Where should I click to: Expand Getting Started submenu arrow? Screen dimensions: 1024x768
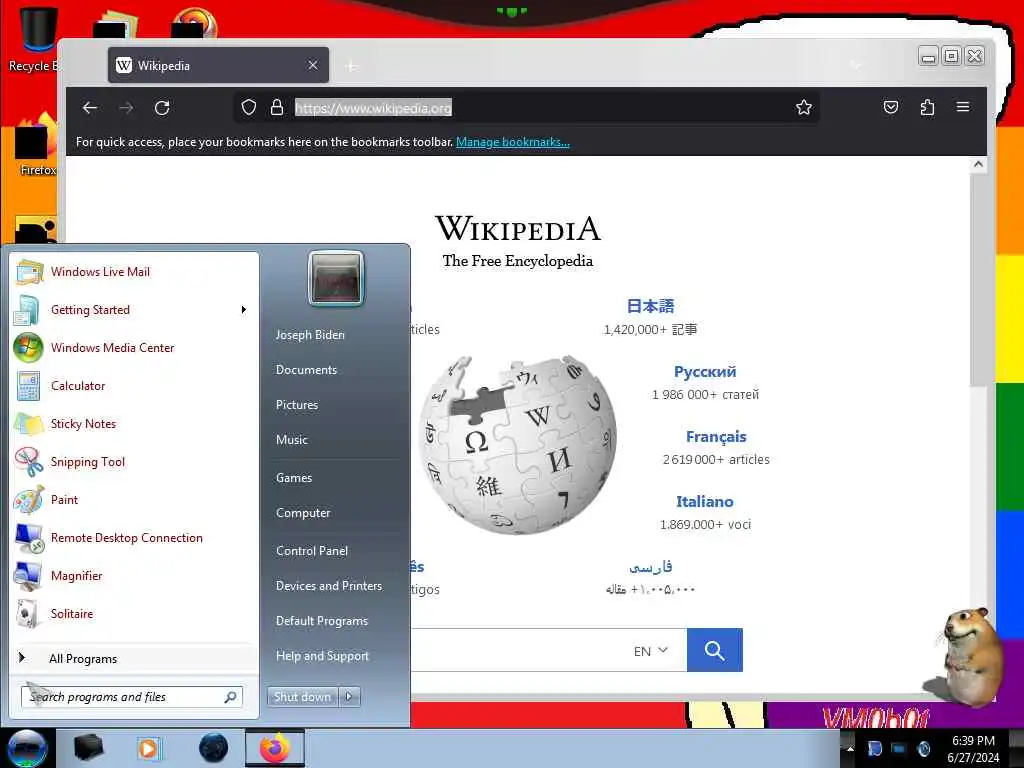coord(244,310)
